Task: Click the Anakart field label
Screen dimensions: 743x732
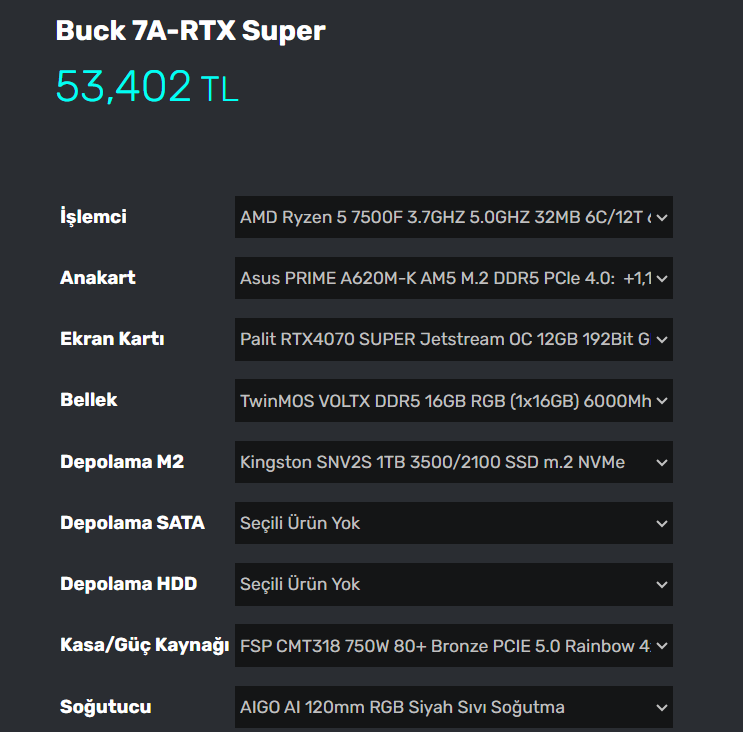Action: point(98,278)
